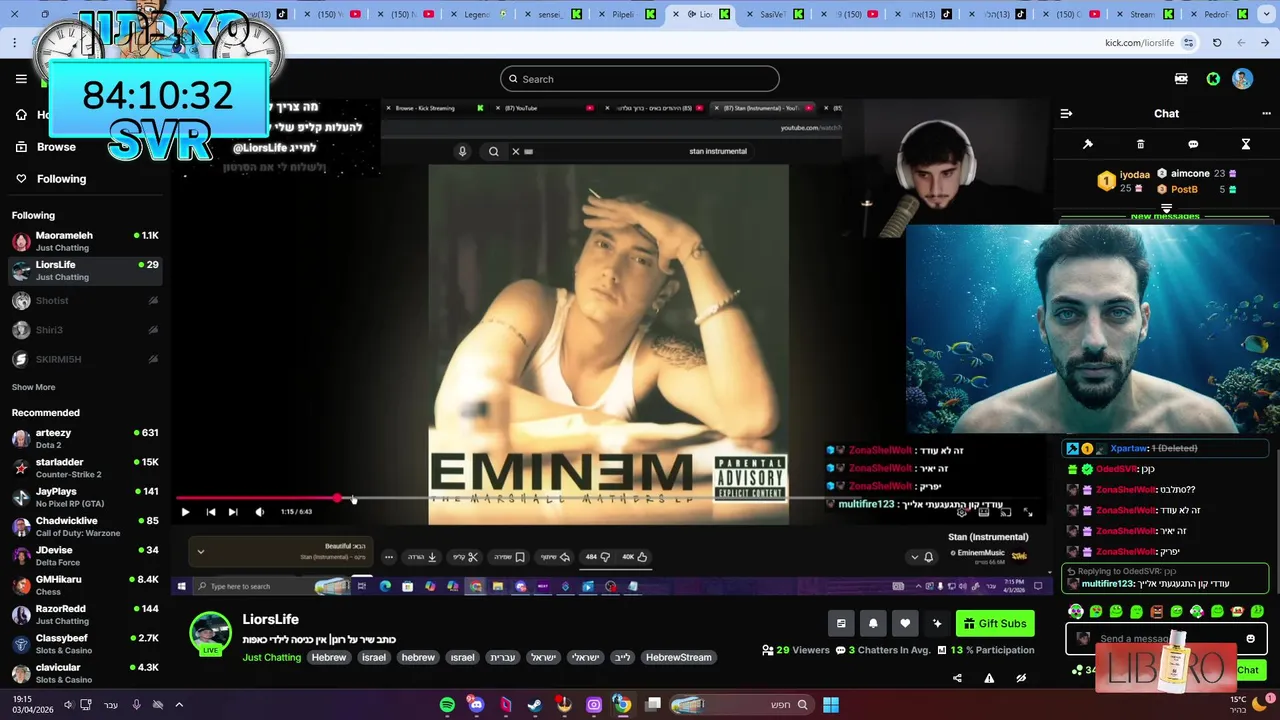Click the Send a message chat input

[1165, 639]
